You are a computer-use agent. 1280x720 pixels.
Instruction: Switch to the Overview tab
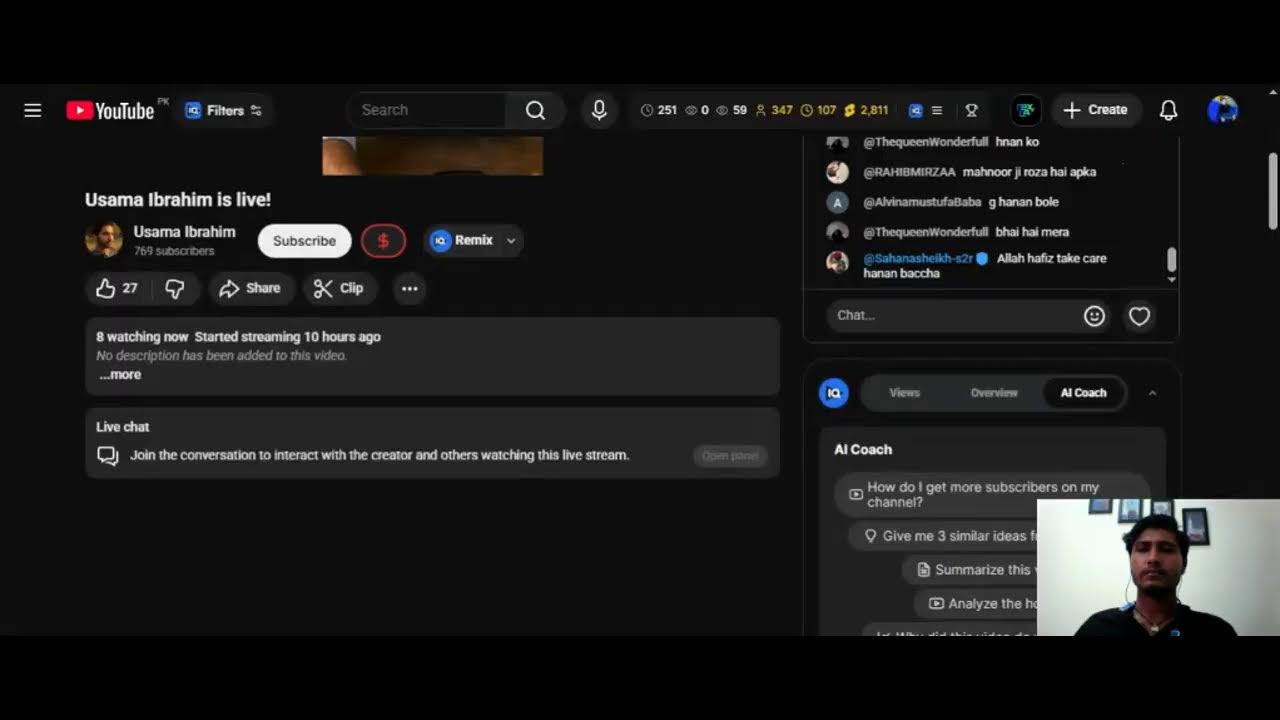pos(994,393)
